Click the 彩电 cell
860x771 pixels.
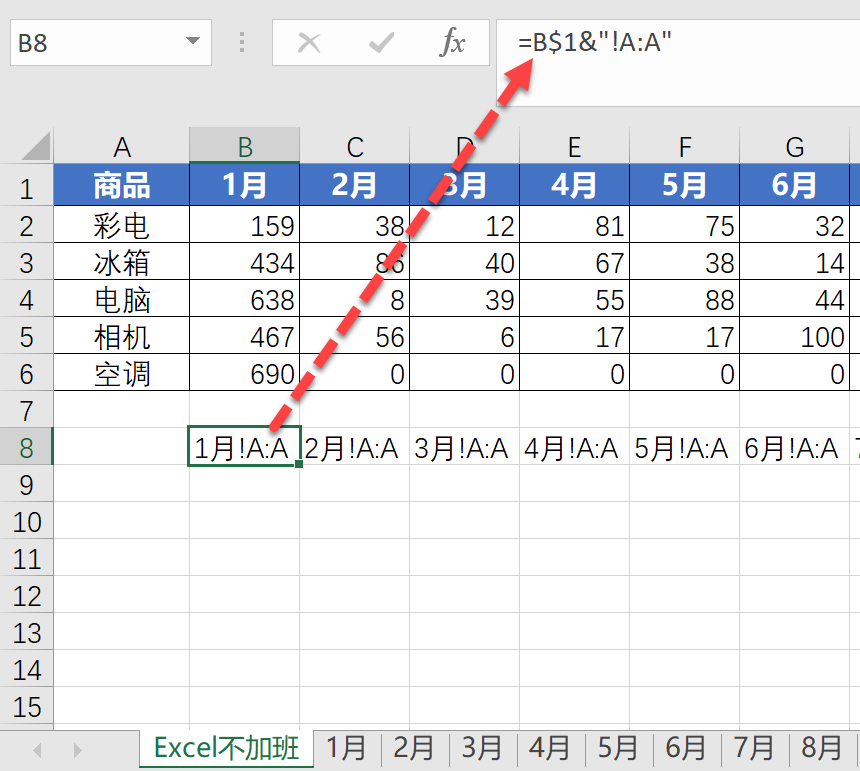click(x=122, y=225)
